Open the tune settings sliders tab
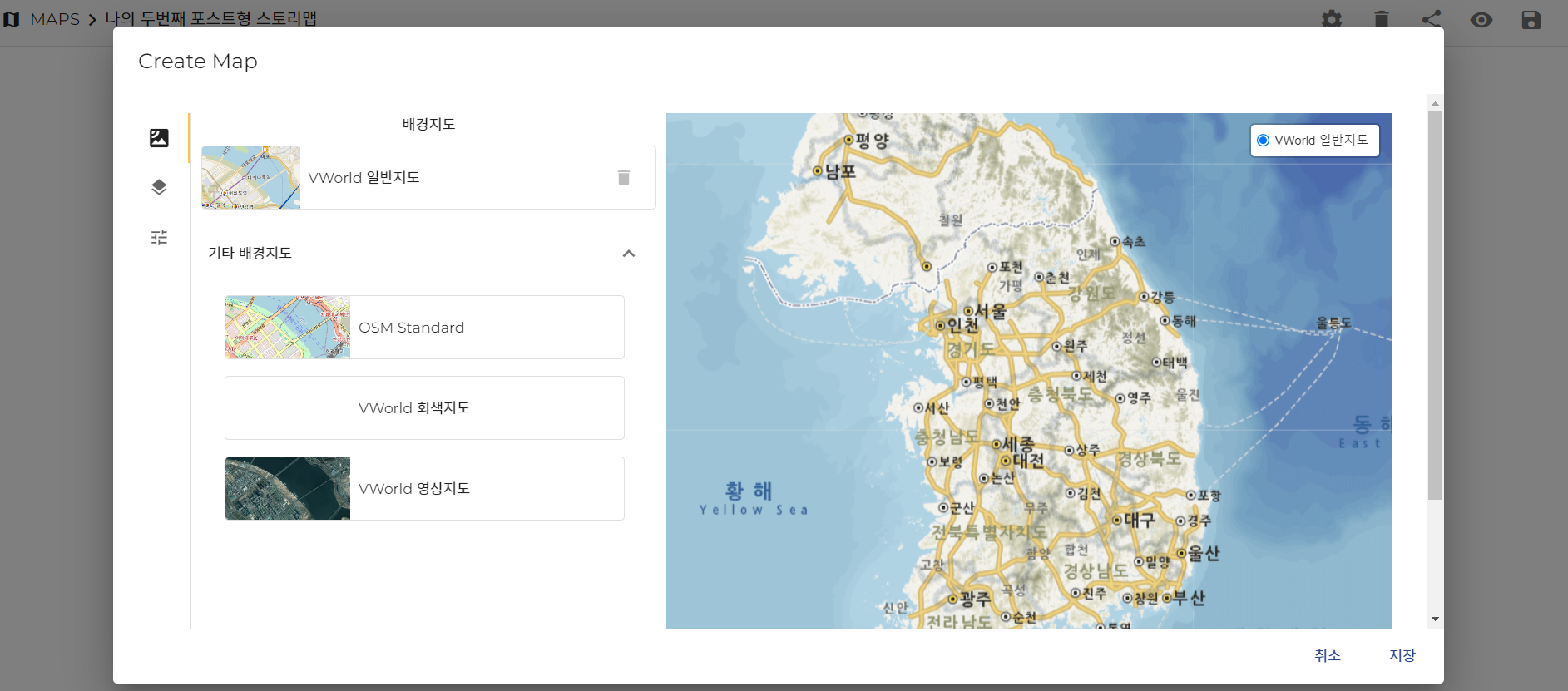1568x691 pixels. point(159,238)
